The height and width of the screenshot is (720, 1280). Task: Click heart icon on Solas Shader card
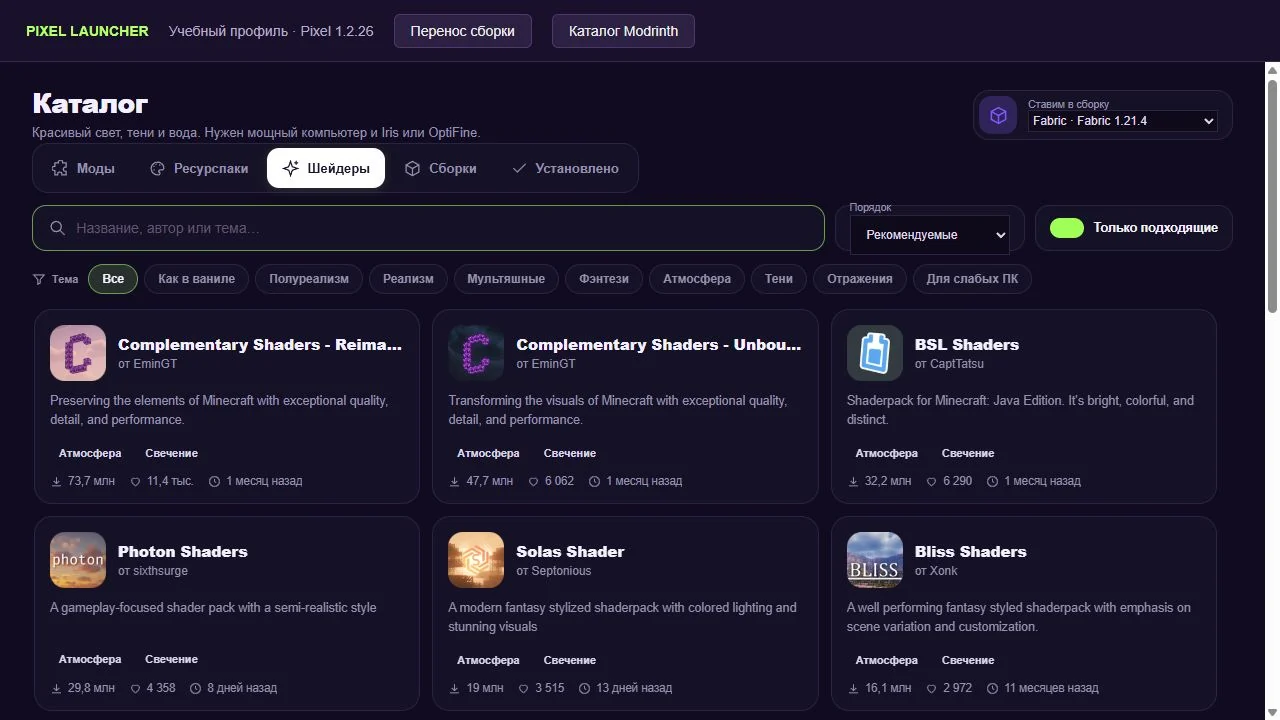tap(524, 688)
